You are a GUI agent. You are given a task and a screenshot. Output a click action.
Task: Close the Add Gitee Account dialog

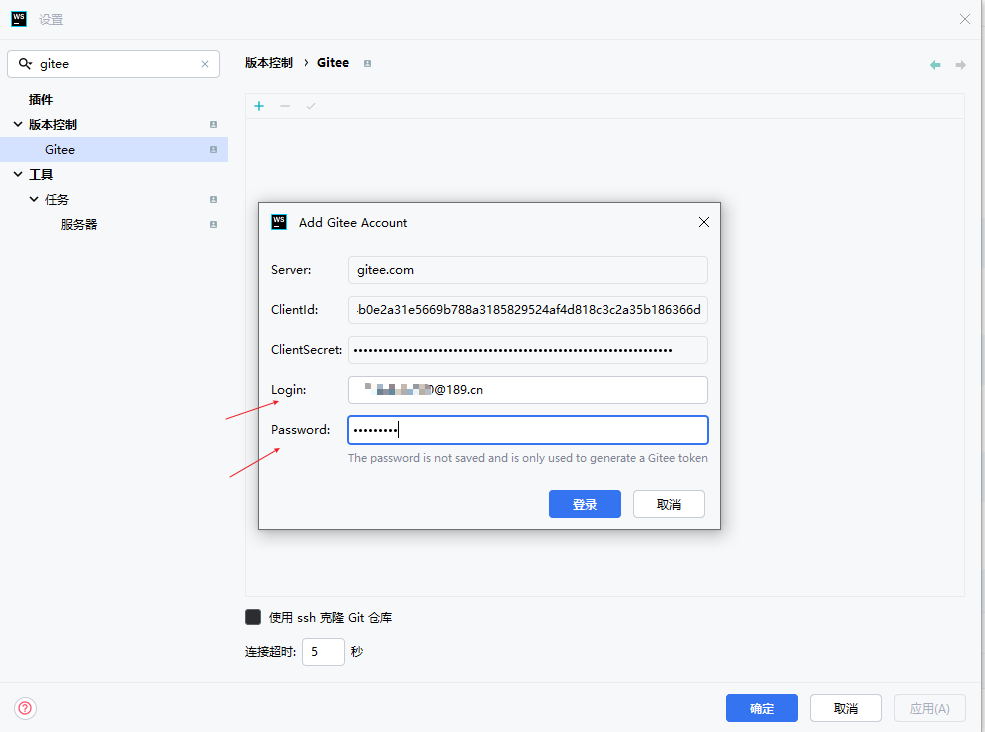(704, 222)
